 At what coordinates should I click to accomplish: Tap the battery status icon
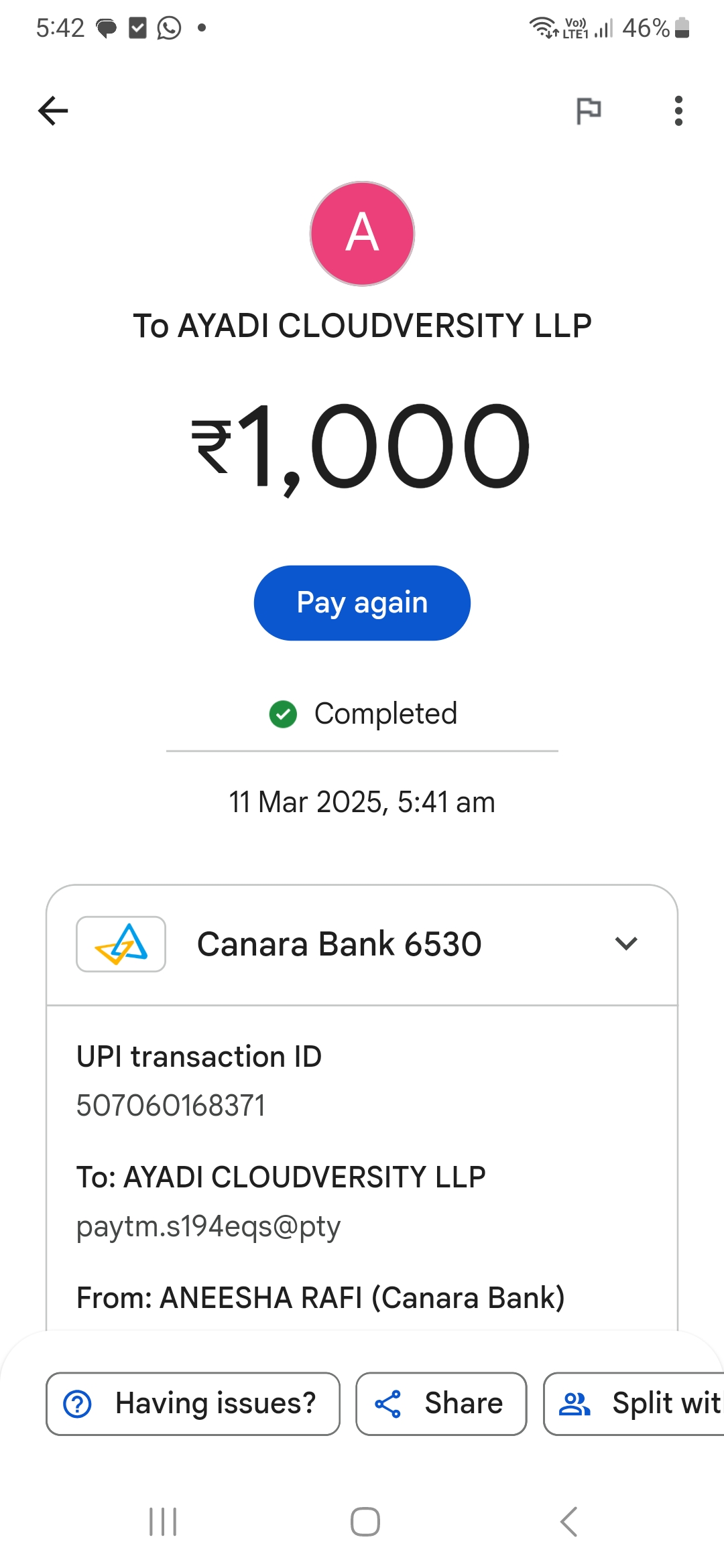point(682,28)
